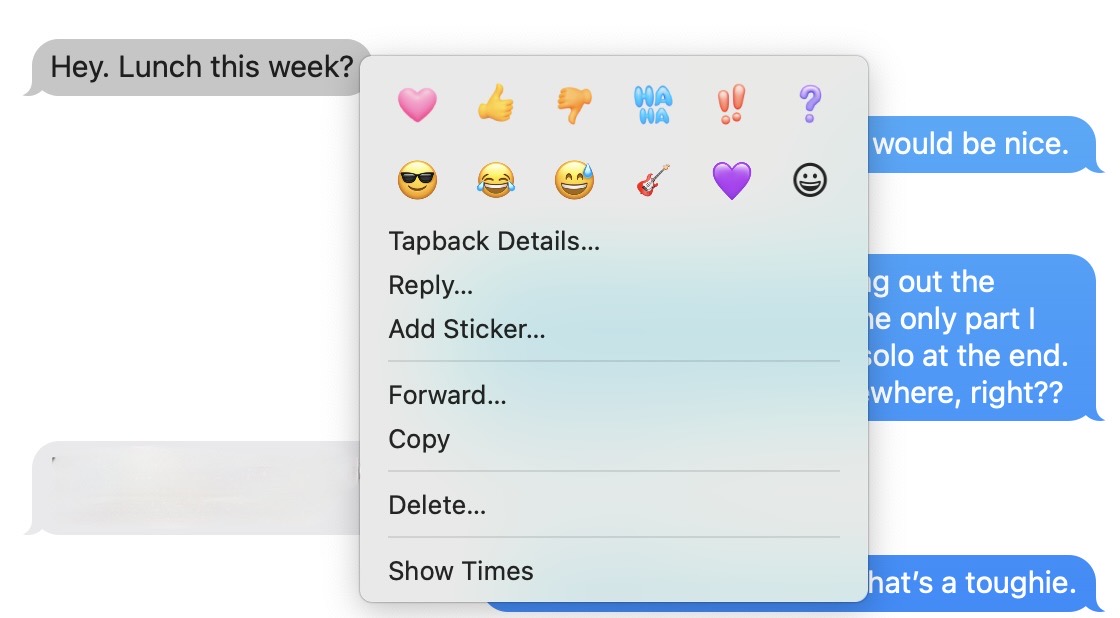Image resolution: width=1120 pixels, height=618 pixels.
Task: Select the purple question mark tapback
Action: [809, 104]
